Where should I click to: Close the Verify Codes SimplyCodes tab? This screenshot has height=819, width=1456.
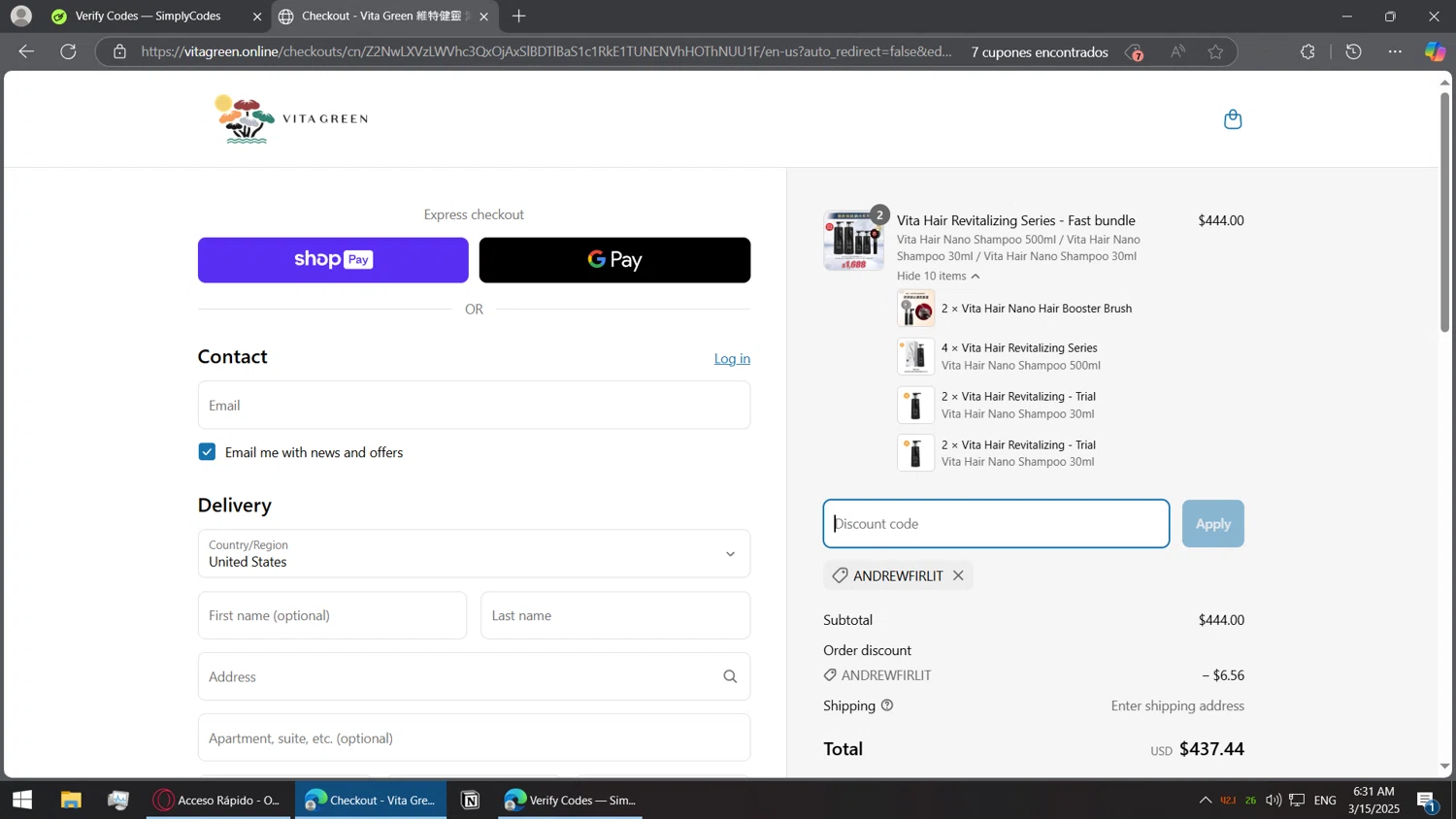click(257, 16)
